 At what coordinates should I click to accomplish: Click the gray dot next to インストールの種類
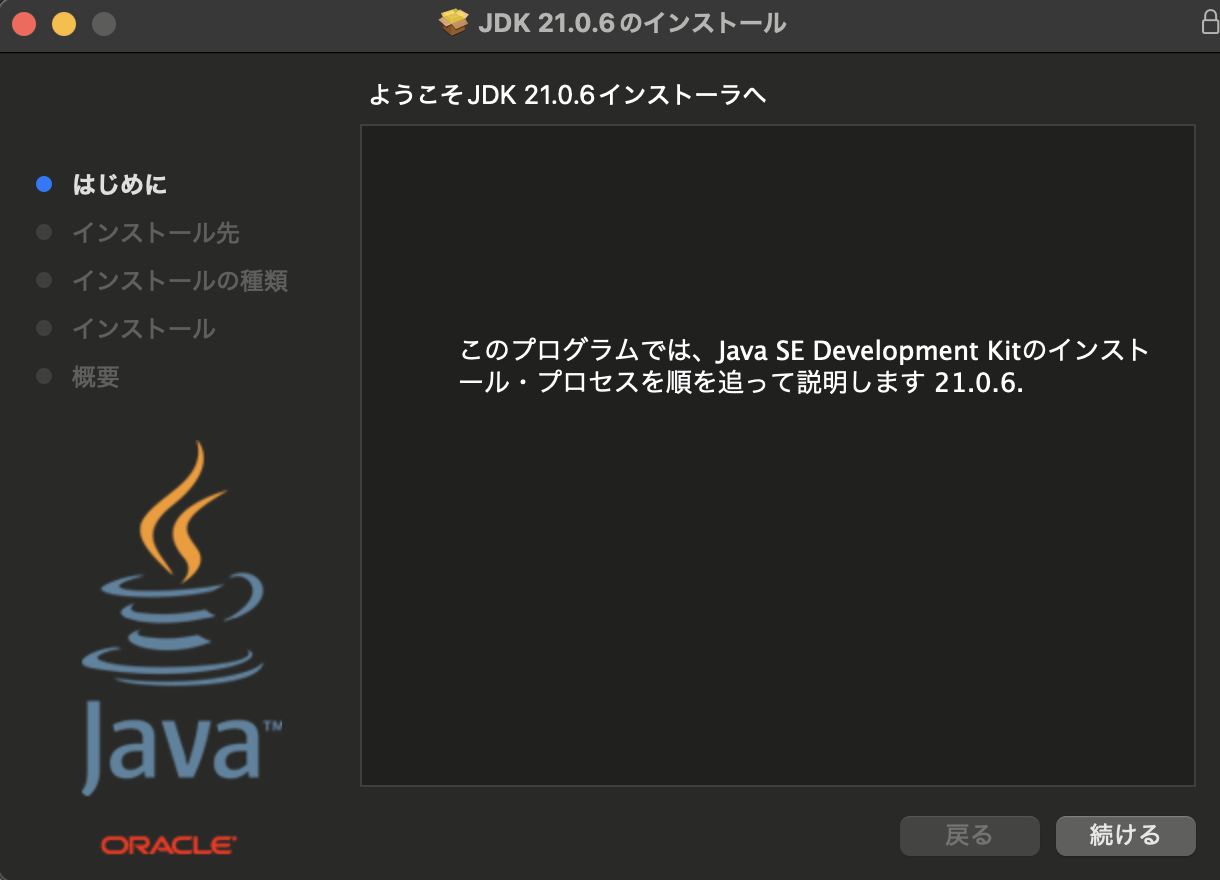tap(43, 280)
